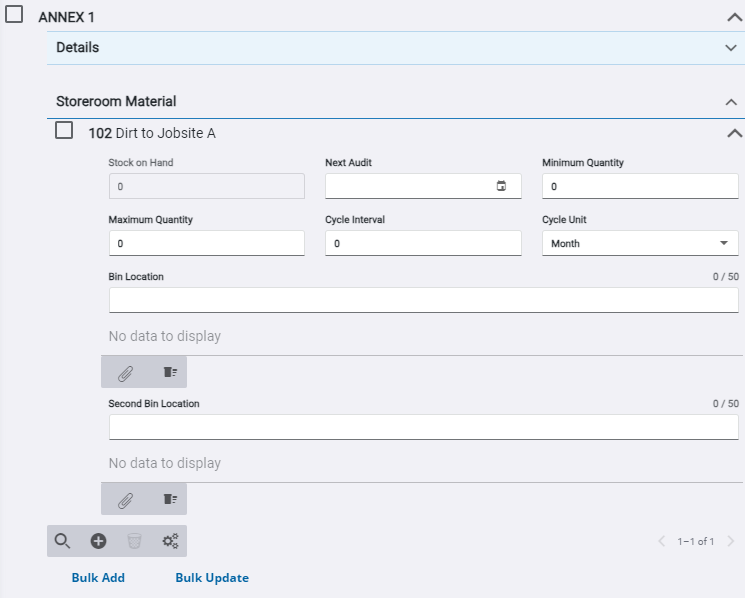Screen dimensions: 745x598
Task: Focus the Minimum Quantity field
Action: click(640, 186)
